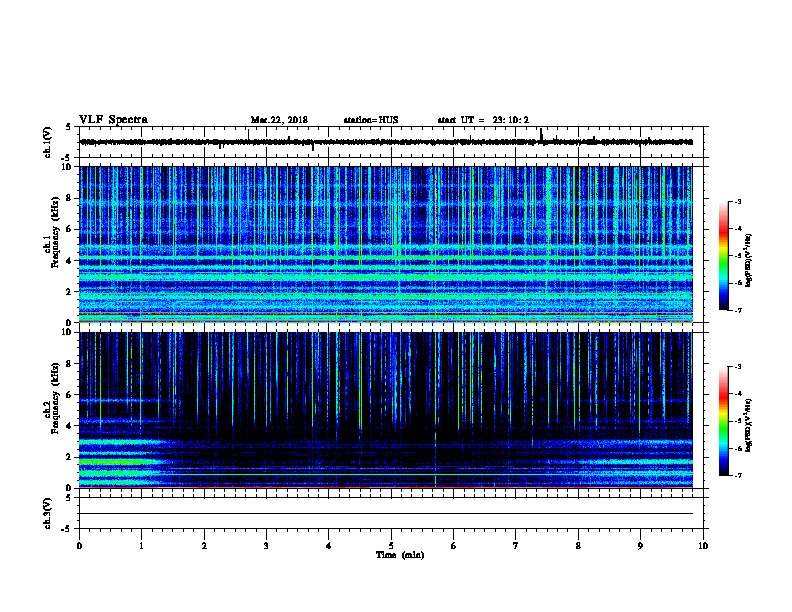792x612 pixels.
Task: Click the ch.3(V) flat trace strip
Action: [x=386, y=513]
